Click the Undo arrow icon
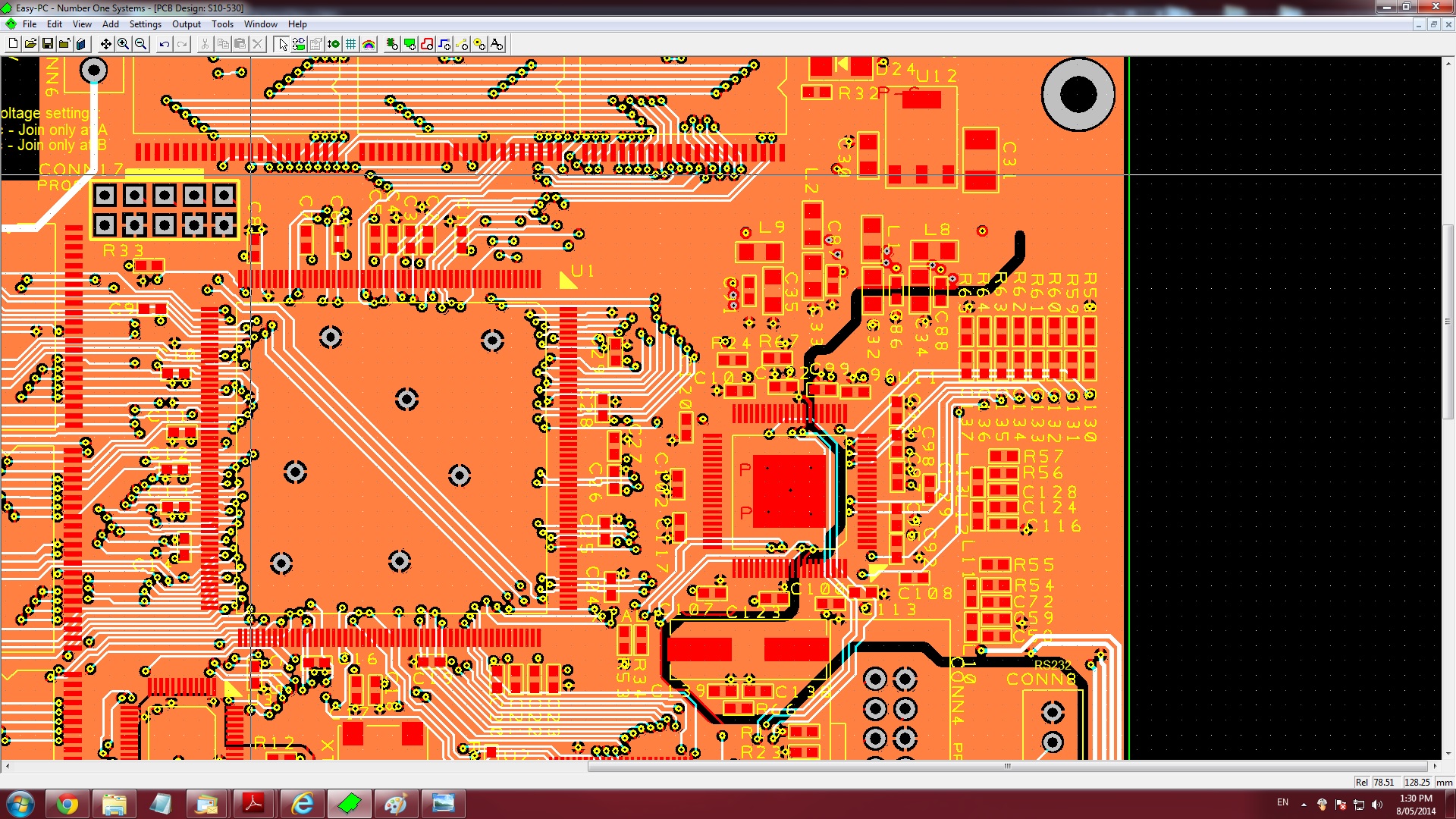Screen dimensions: 1456x819 tap(164, 44)
